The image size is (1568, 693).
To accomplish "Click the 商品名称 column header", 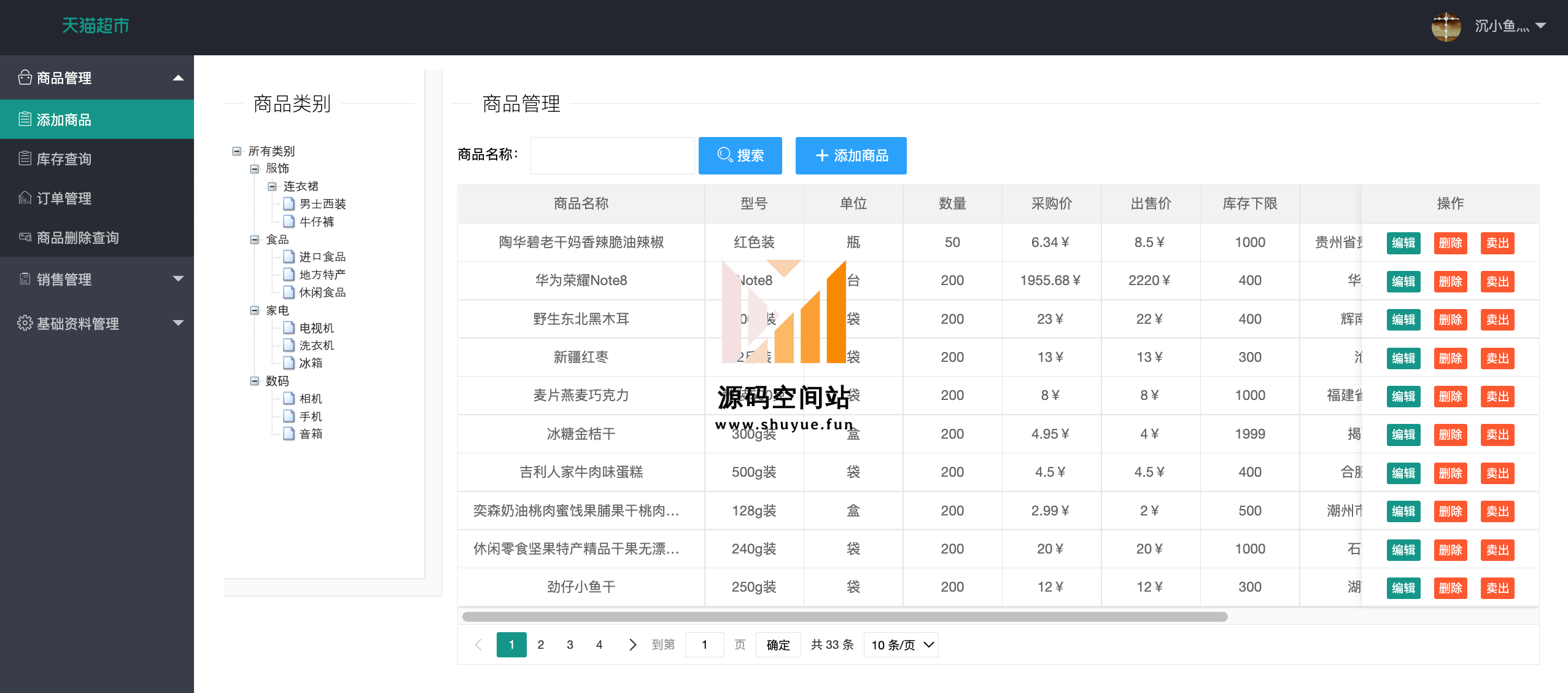I will click(581, 203).
